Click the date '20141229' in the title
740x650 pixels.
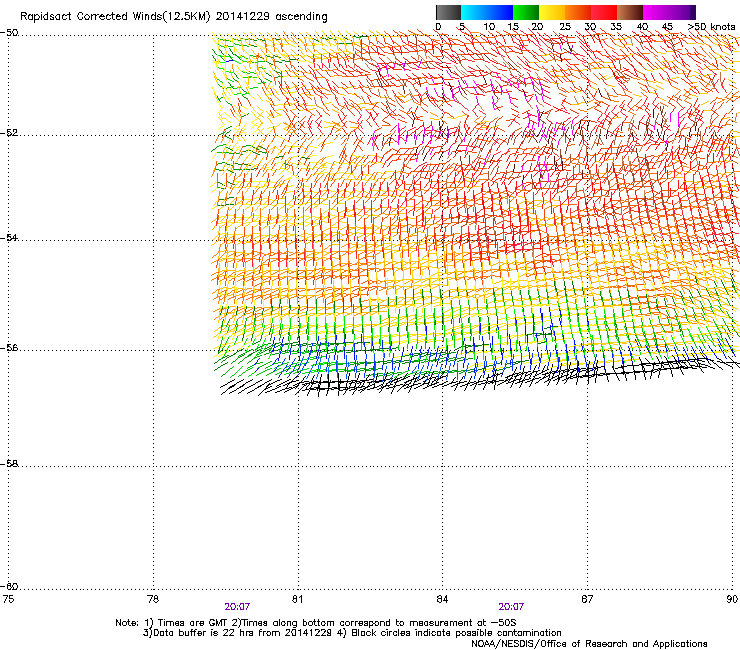pyautogui.click(x=243, y=17)
